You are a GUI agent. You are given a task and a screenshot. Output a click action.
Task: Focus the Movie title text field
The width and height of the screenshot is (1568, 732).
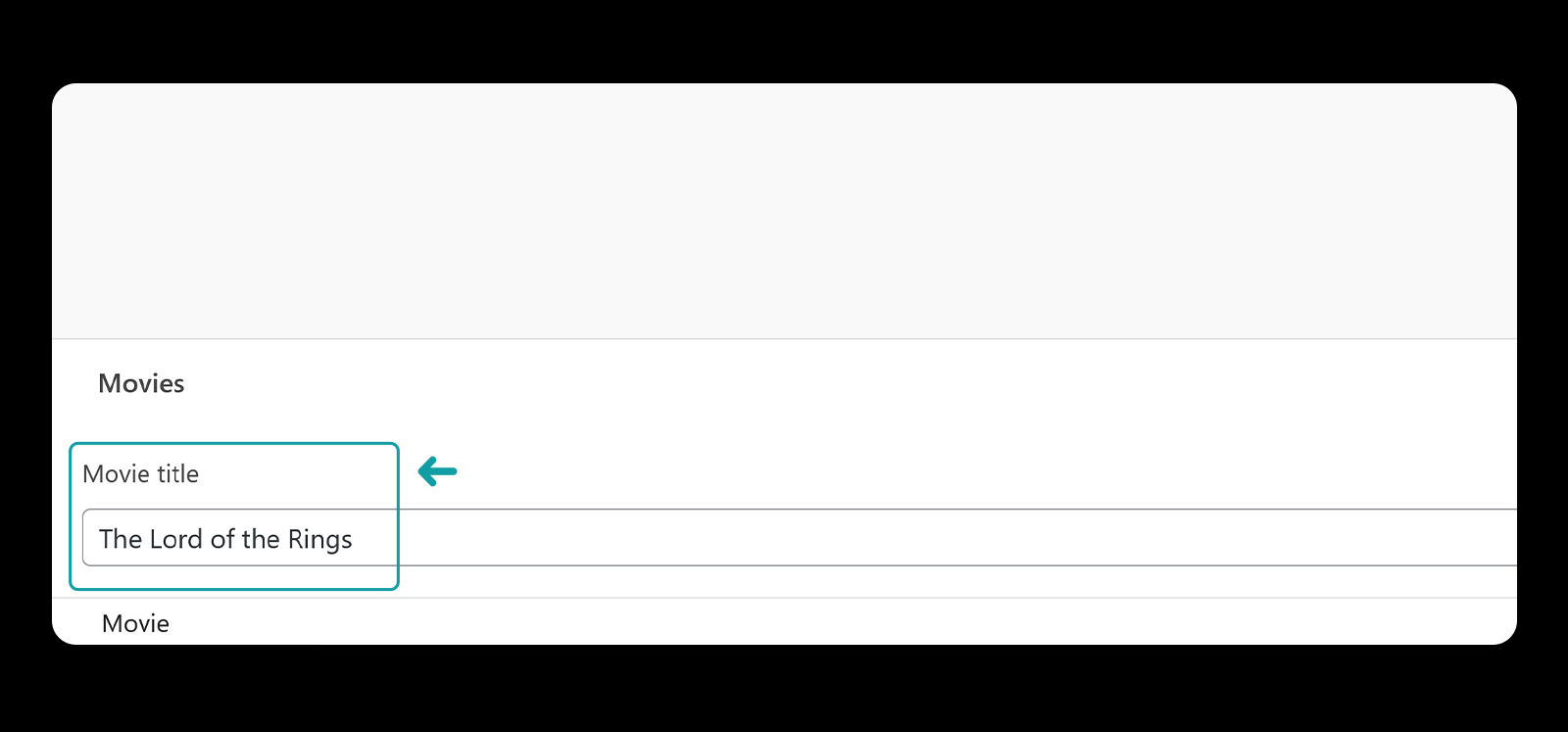[800, 537]
